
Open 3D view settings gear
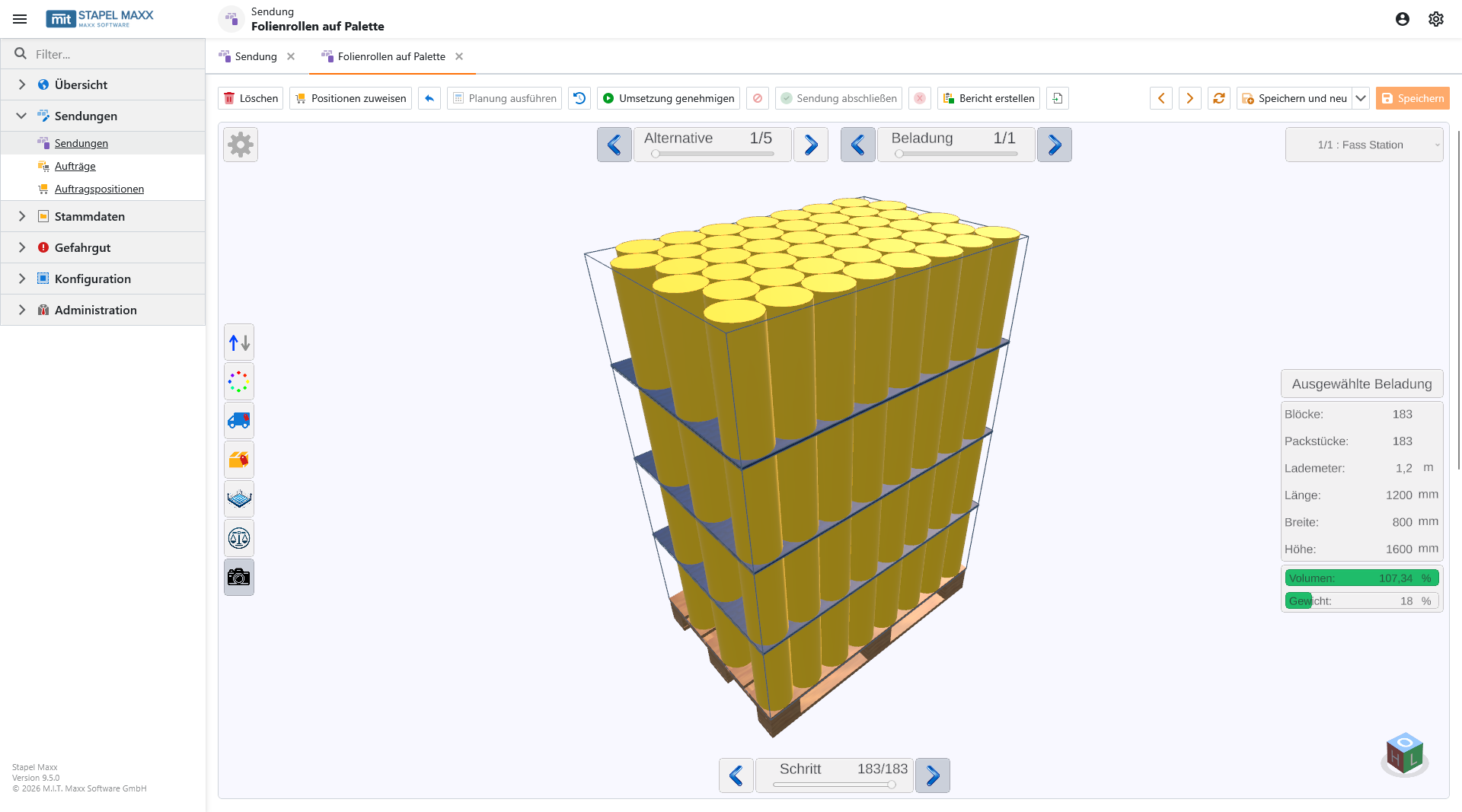pyautogui.click(x=241, y=145)
